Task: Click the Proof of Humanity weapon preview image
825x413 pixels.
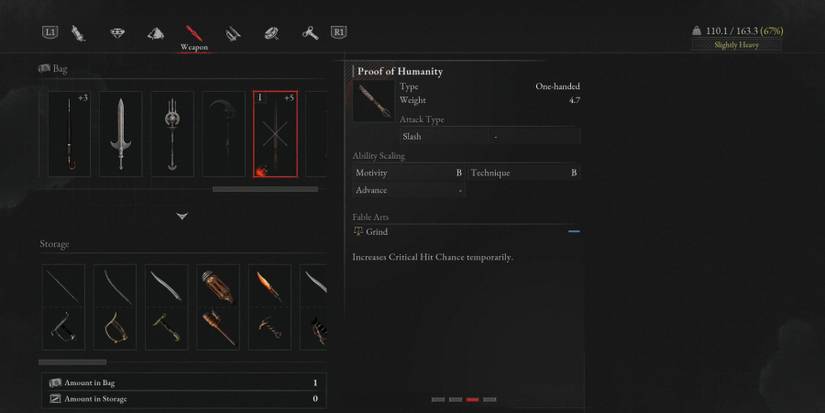Action: 374,101
